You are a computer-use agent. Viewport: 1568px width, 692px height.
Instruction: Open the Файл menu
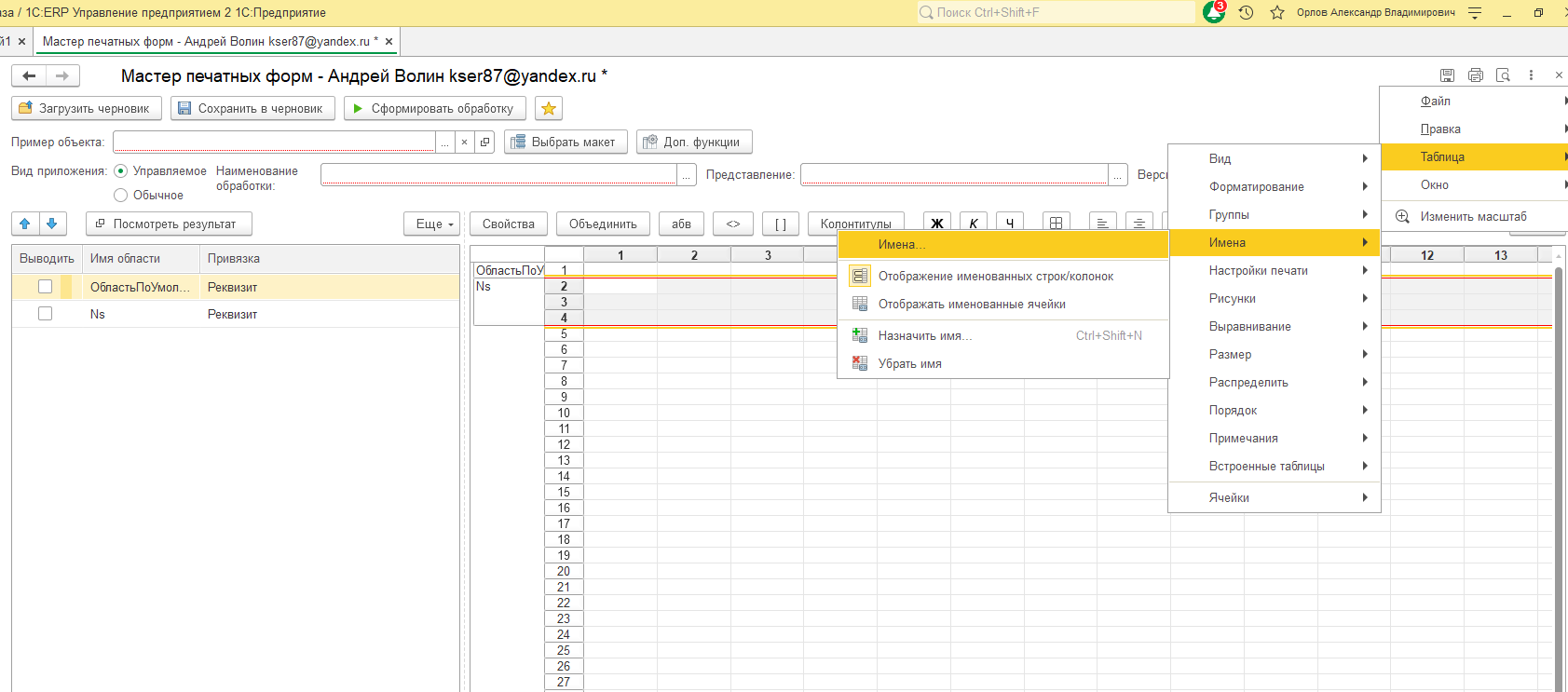(1474, 101)
